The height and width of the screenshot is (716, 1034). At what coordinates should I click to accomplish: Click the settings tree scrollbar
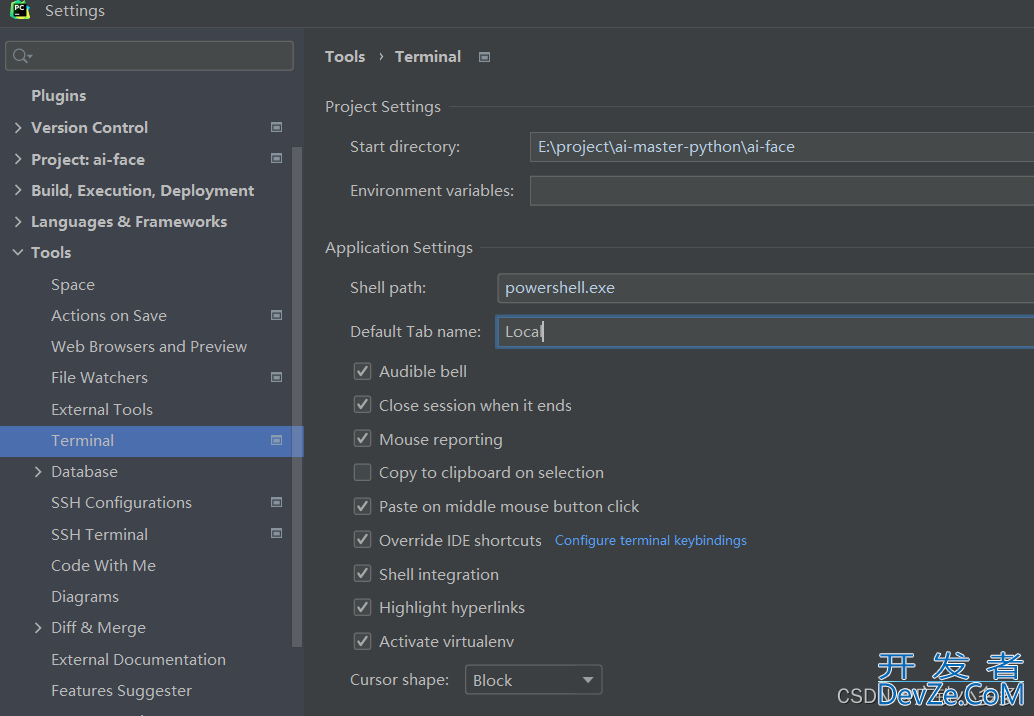tap(297, 396)
